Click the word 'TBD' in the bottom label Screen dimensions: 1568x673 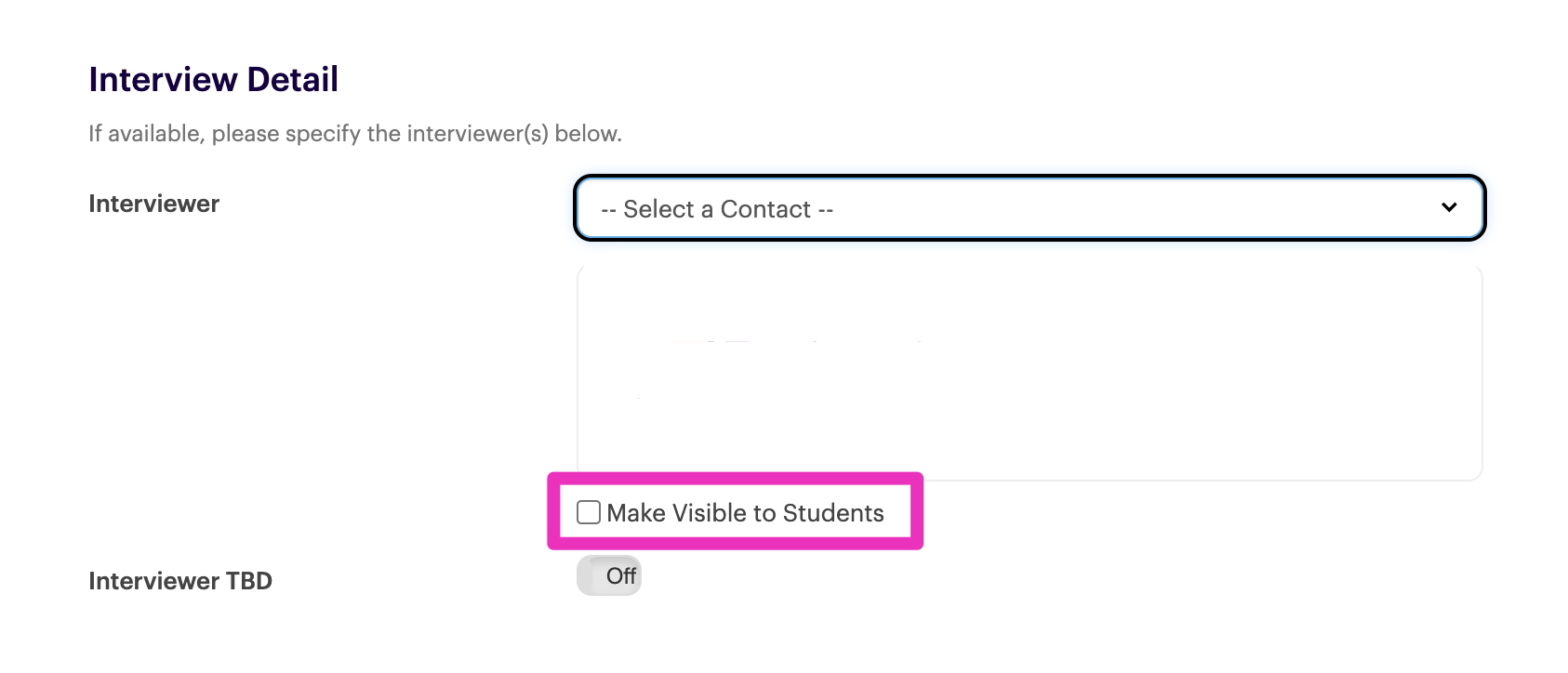pyautogui.click(x=249, y=581)
